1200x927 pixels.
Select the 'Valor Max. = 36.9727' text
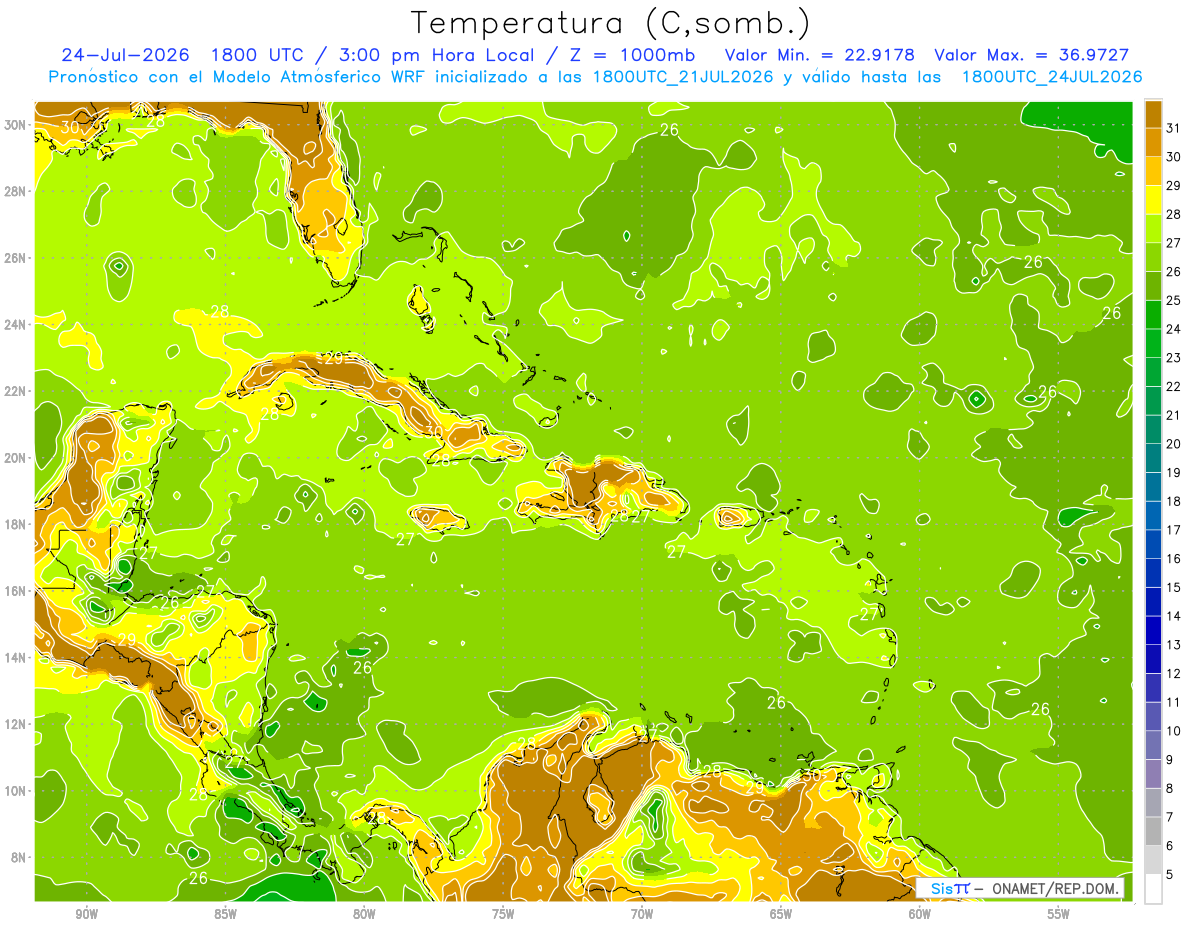tap(1031, 55)
